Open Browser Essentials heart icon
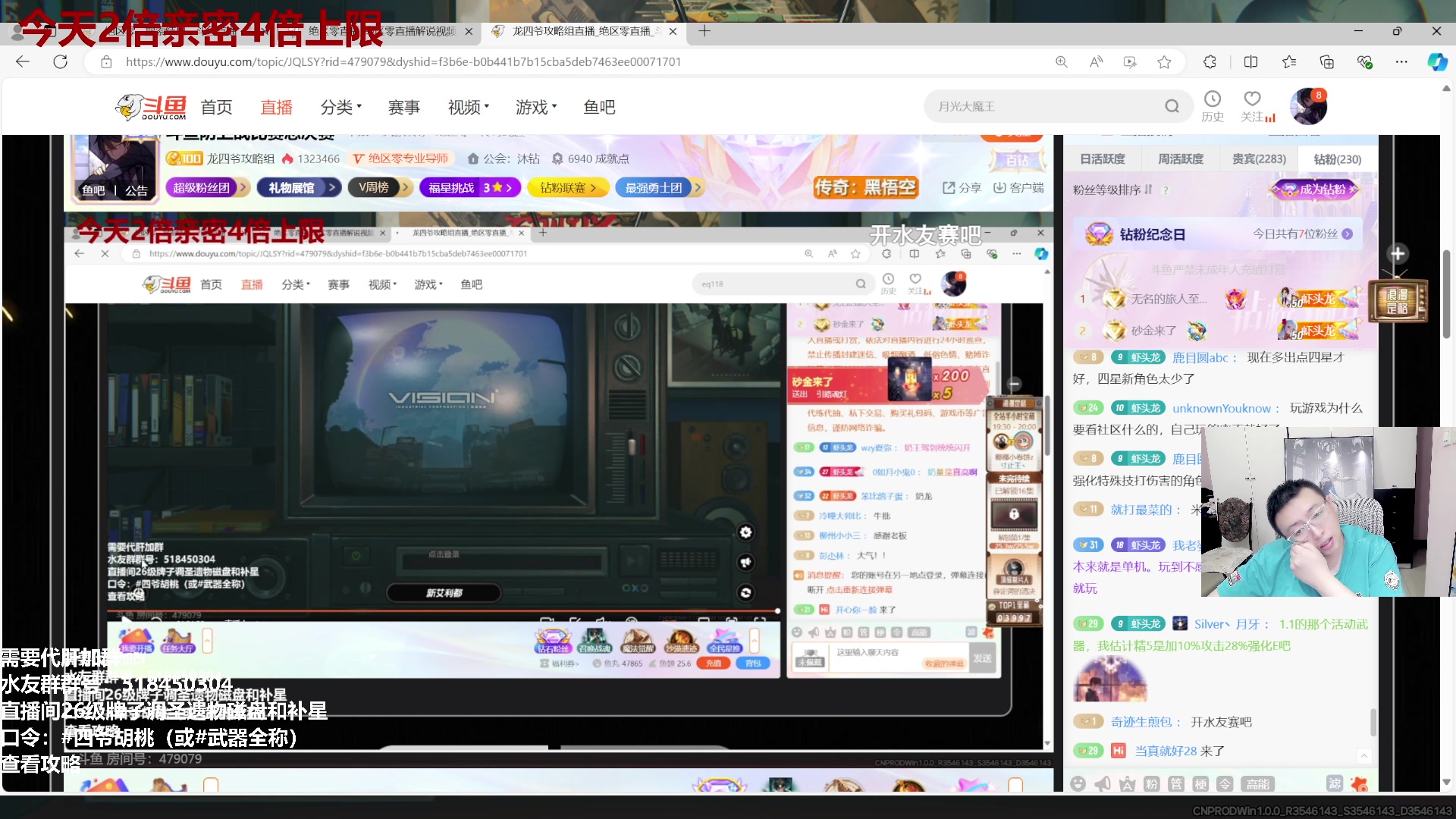The height and width of the screenshot is (819, 1456). pyautogui.click(x=1365, y=62)
